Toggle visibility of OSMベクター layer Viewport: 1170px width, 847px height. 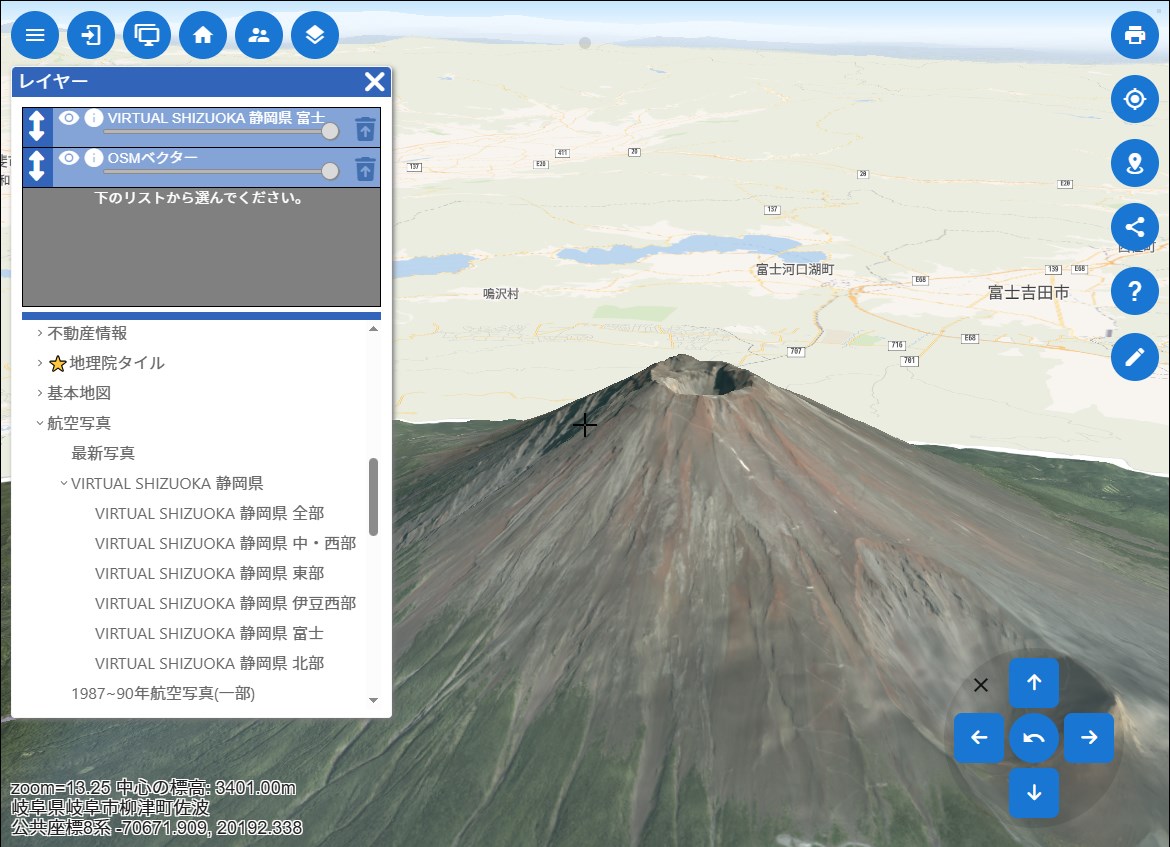[x=69, y=158]
